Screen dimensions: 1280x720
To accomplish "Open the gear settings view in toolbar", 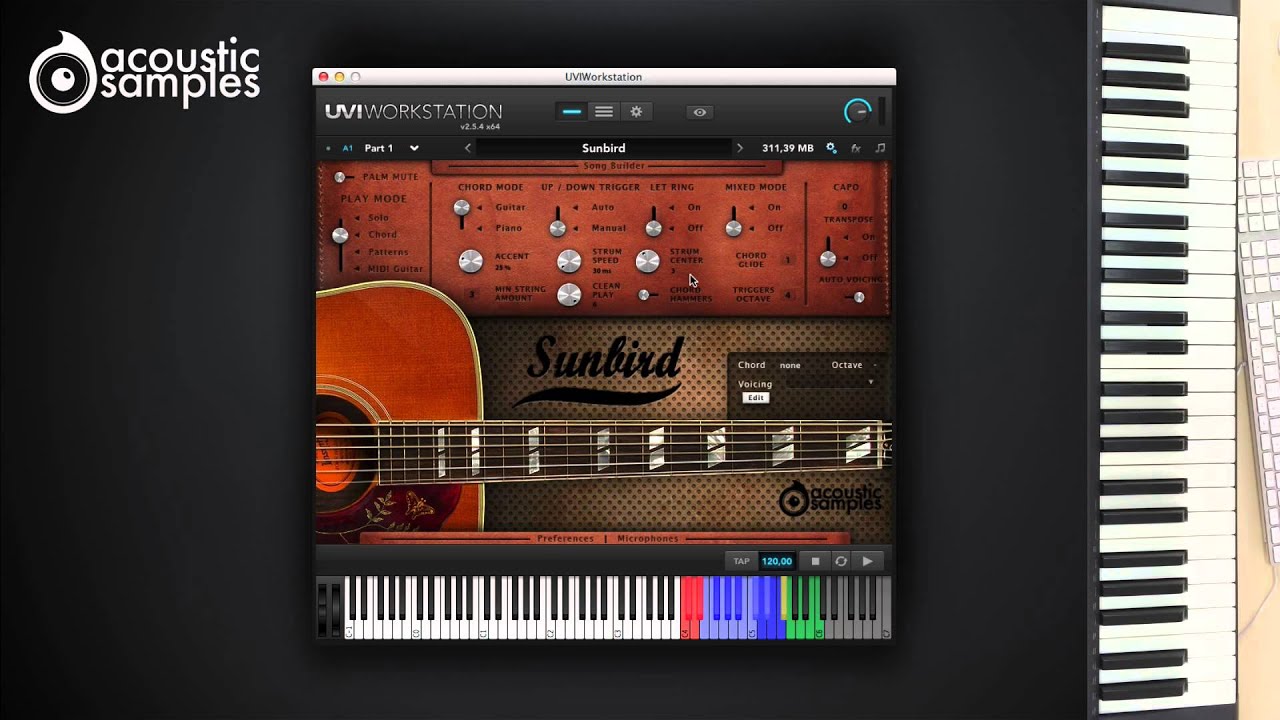I will [x=636, y=112].
